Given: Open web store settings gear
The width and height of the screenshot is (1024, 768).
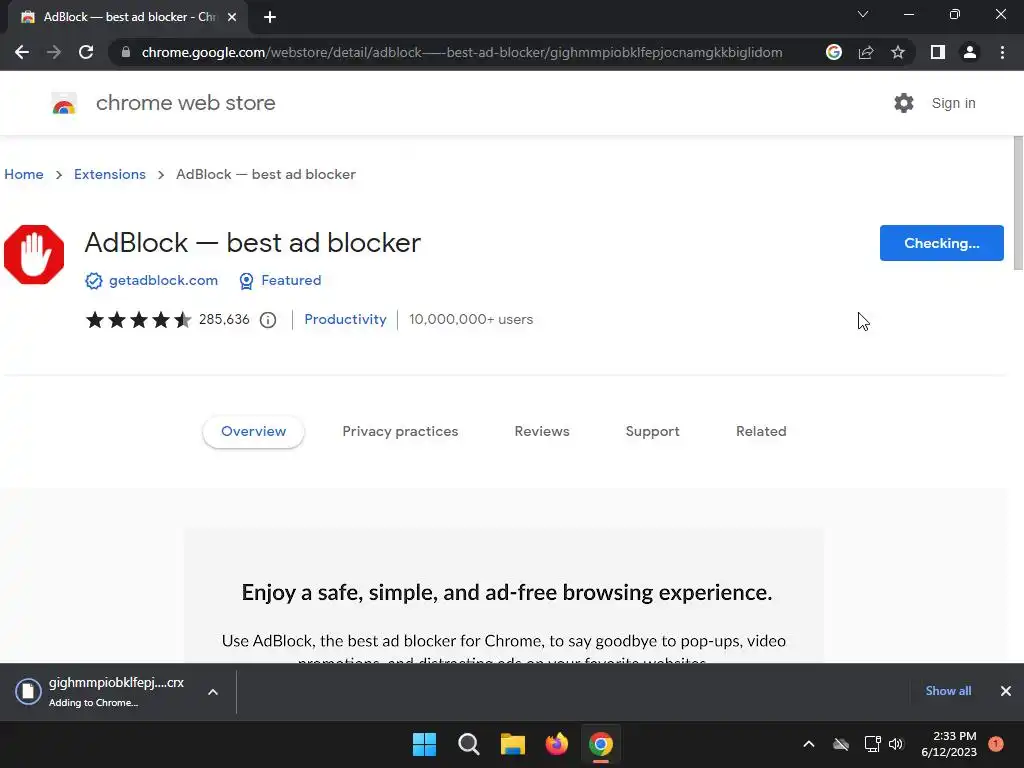Looking at the screenshot, I should point(904,103).
